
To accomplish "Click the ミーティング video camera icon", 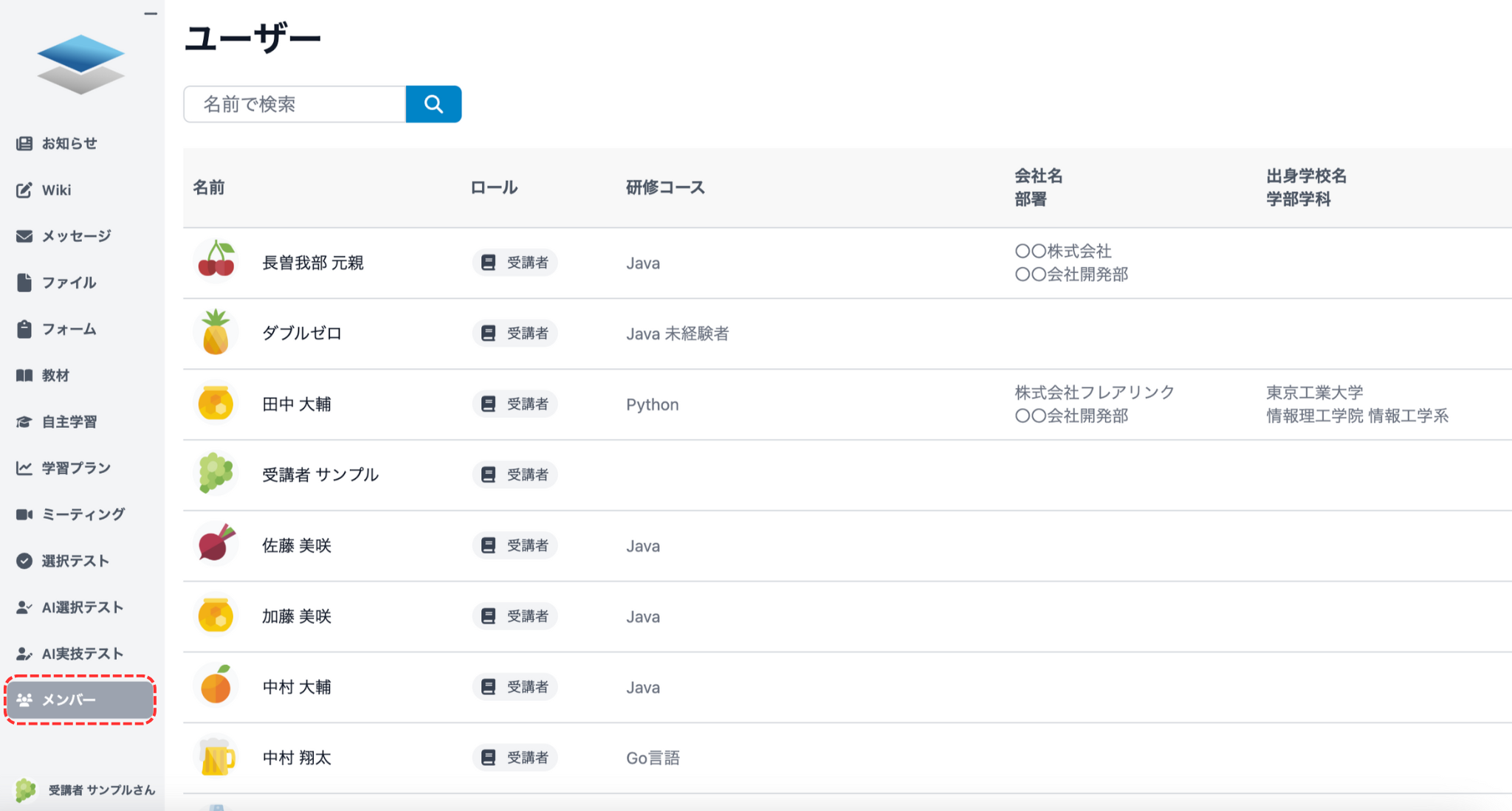I will 24,514.
